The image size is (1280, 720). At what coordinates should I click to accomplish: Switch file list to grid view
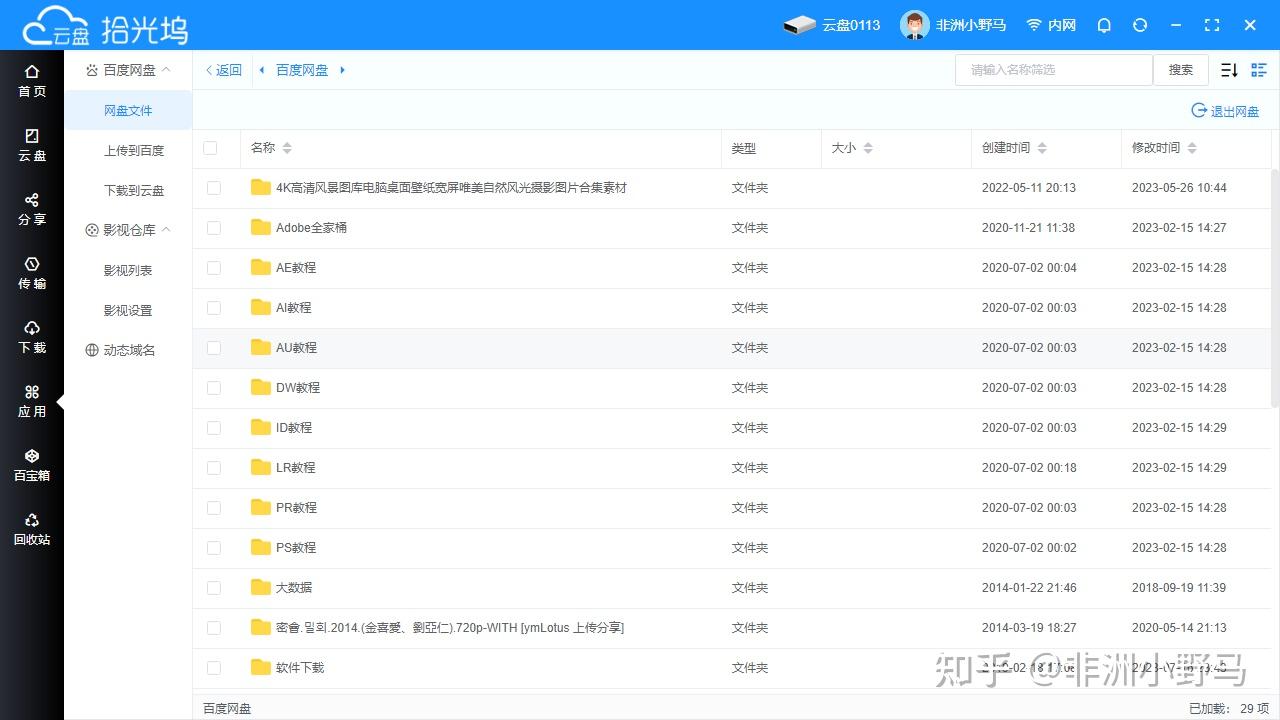(x=1259, y=69)
